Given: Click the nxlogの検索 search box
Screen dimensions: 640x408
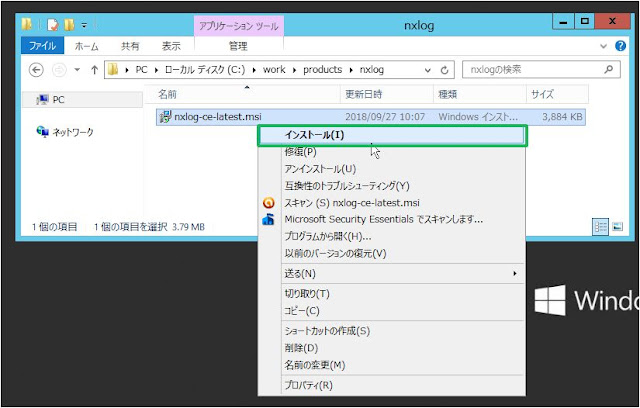Looking at the screenshot, I should 542,70.
